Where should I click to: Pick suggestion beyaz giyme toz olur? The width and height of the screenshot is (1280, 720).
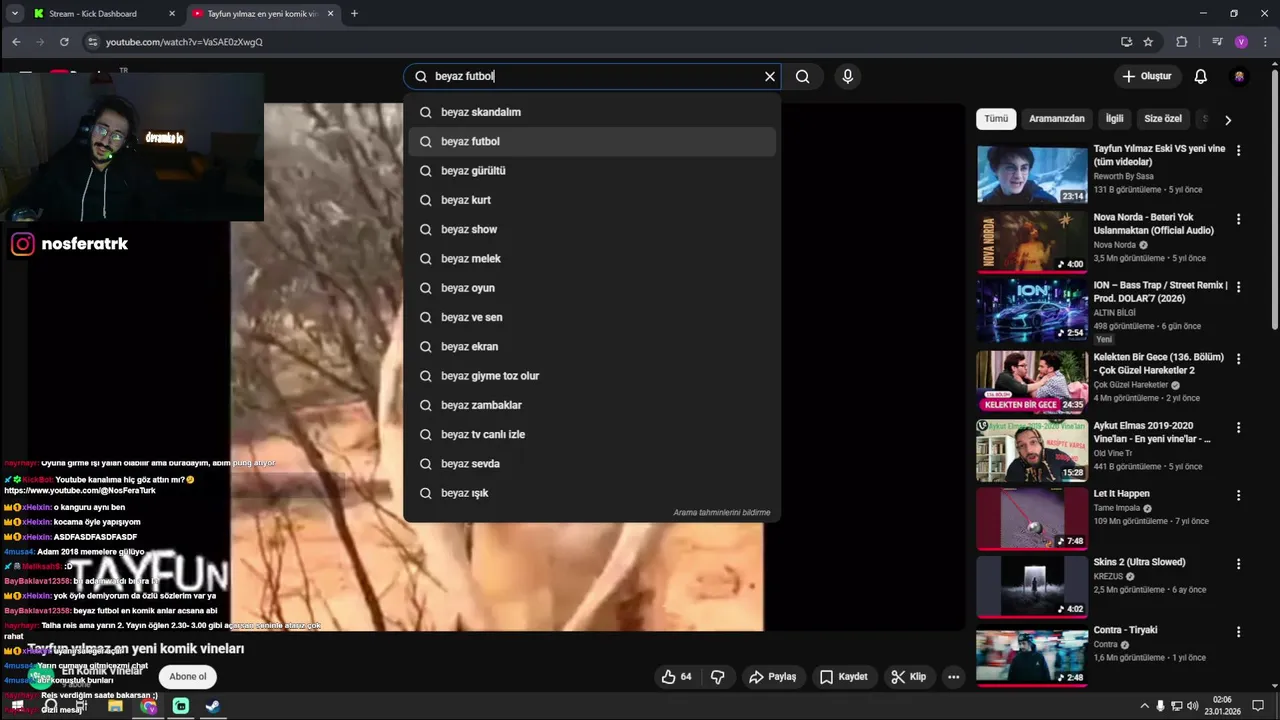coord(592,376)
